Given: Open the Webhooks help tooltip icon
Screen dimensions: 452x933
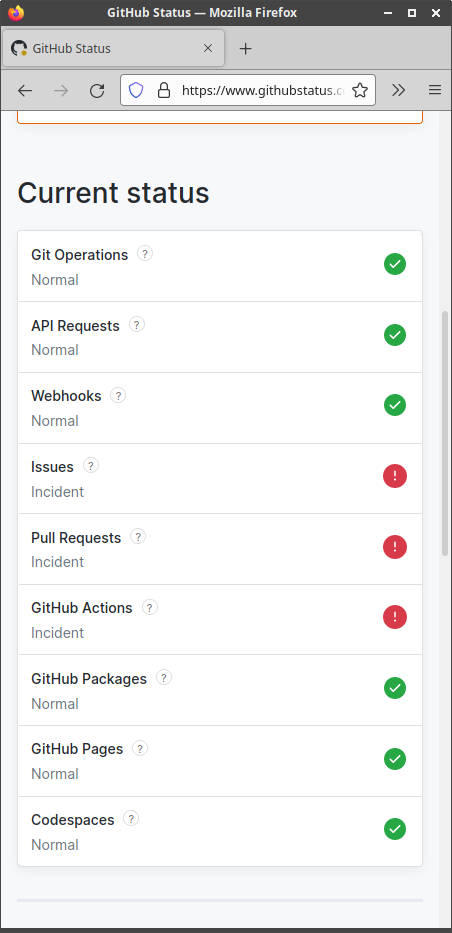Looking at the screenshot, I should (x=118, y=395).
